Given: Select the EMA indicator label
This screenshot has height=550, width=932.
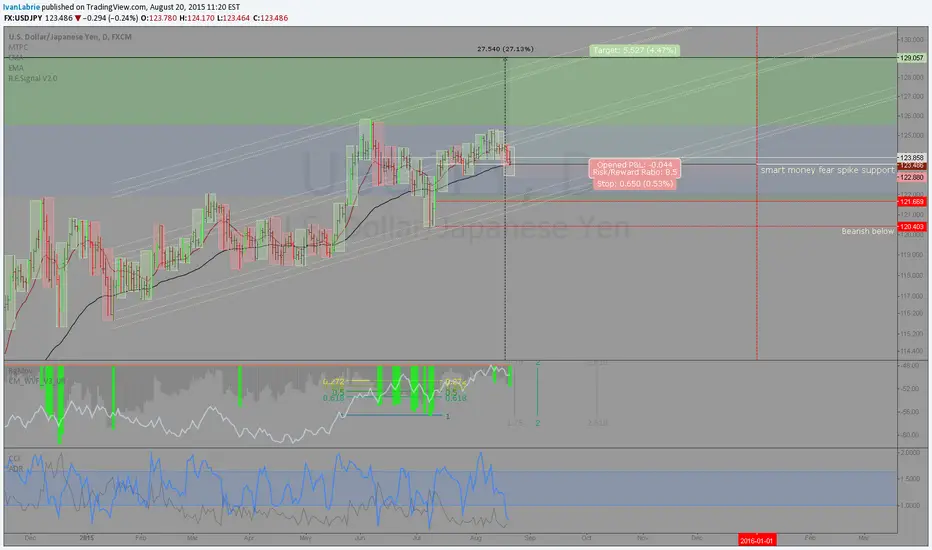Looking at the screenshot, I should (x=16, y=68).
